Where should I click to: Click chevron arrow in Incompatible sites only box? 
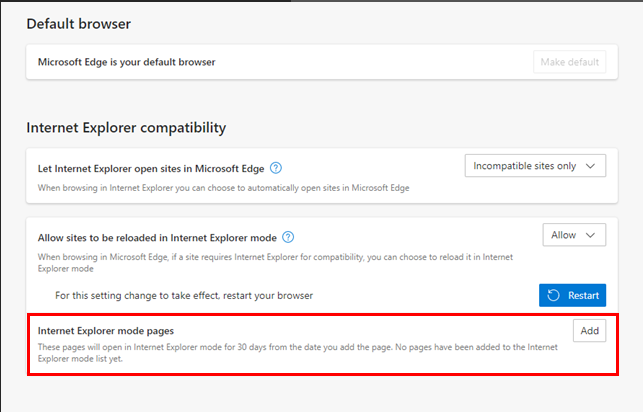591,166
